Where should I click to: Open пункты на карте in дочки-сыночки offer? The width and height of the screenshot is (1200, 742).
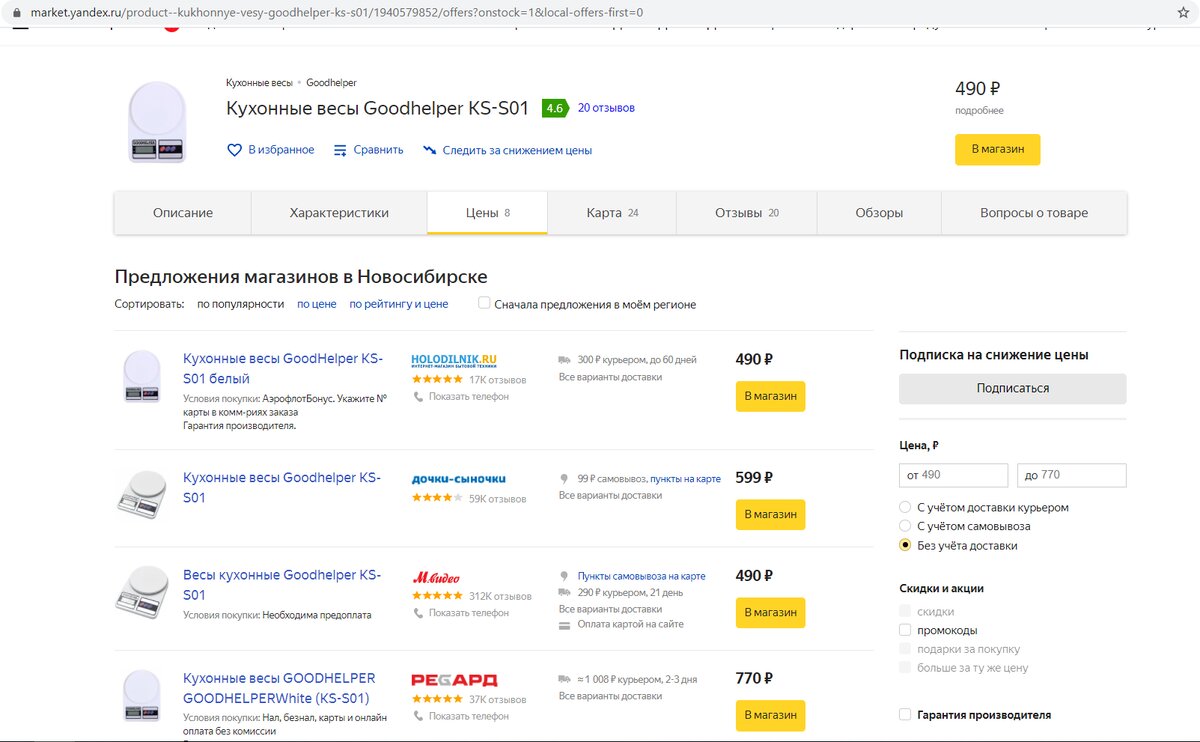[686, 479]
